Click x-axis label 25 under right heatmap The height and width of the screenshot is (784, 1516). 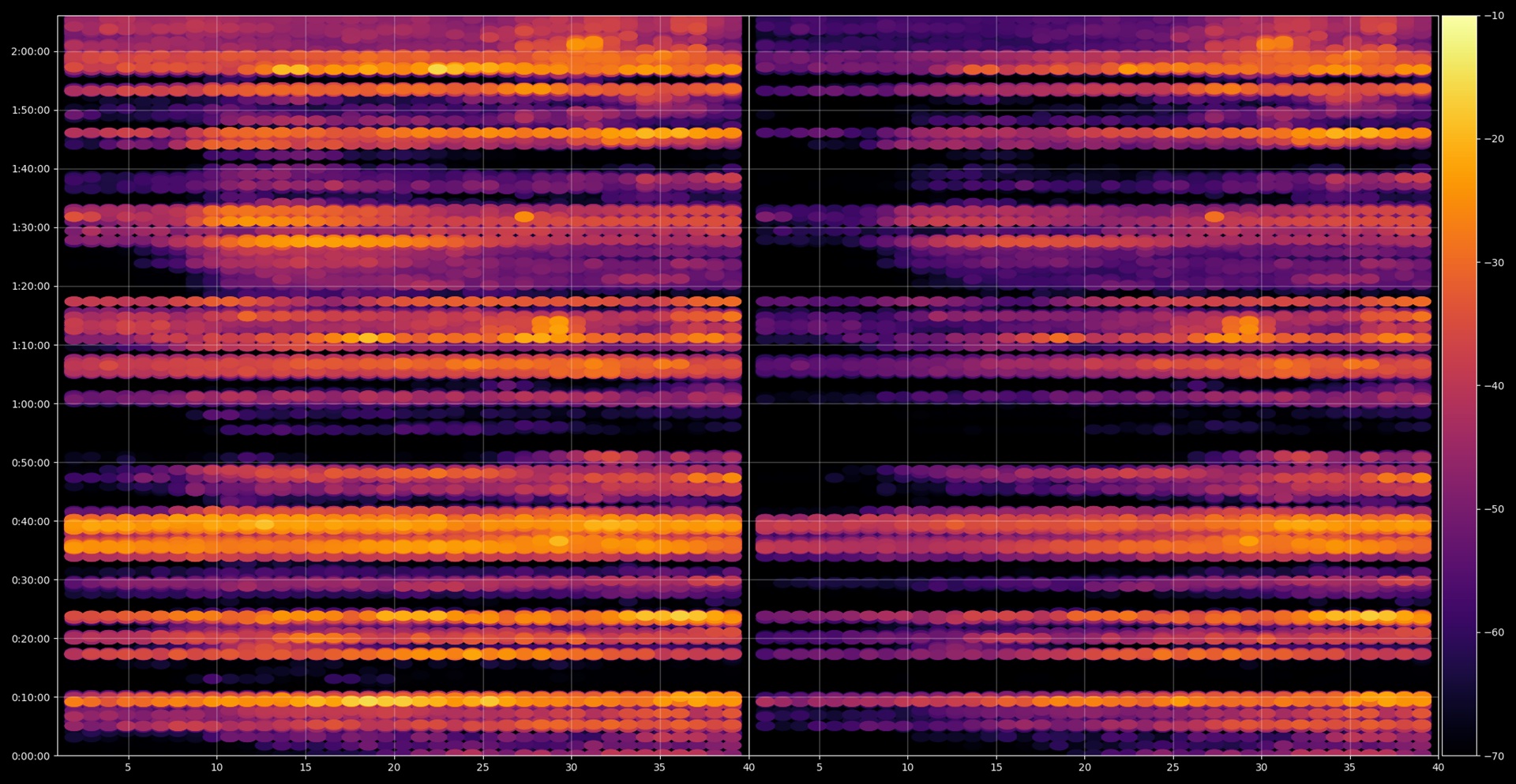[1173, 767]
